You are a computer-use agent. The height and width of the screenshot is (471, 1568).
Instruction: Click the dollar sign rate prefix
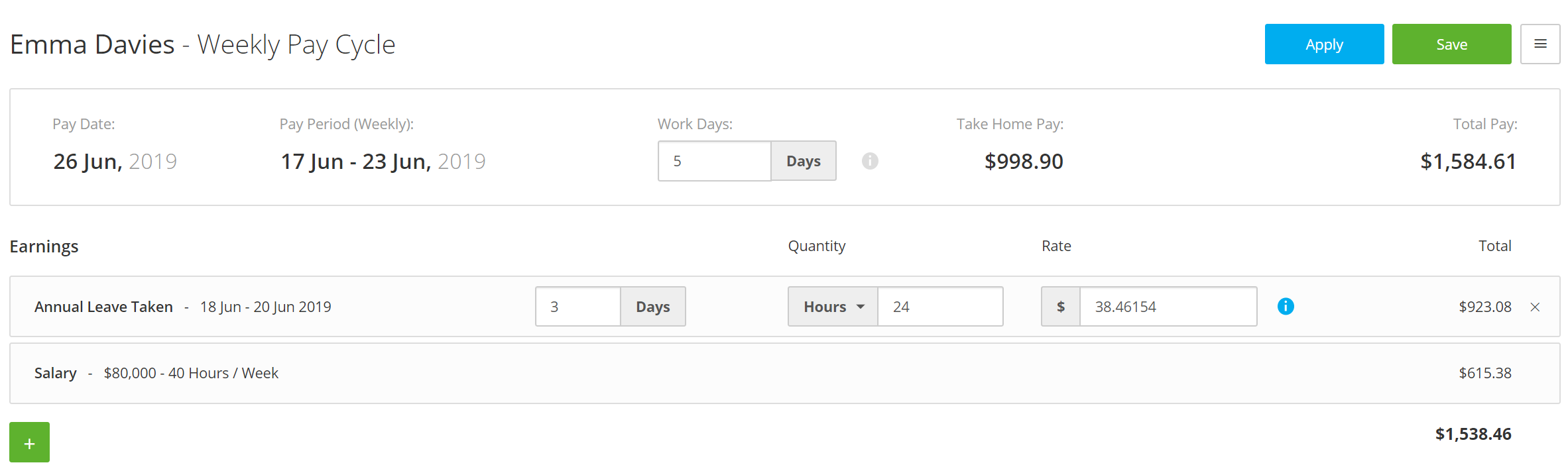(x=1061, y=307)
